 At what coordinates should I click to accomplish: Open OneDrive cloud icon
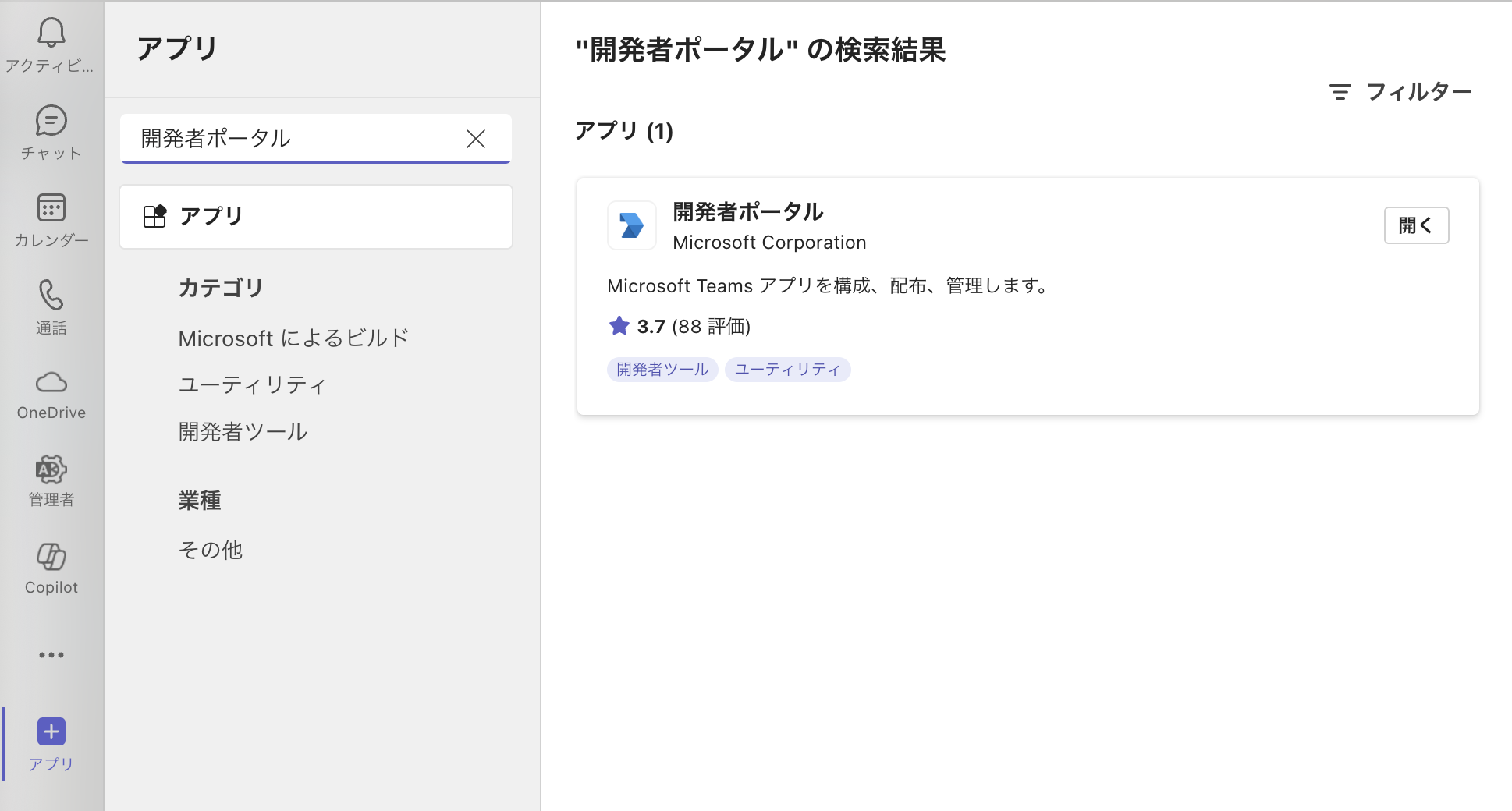(x=51, y=383)
